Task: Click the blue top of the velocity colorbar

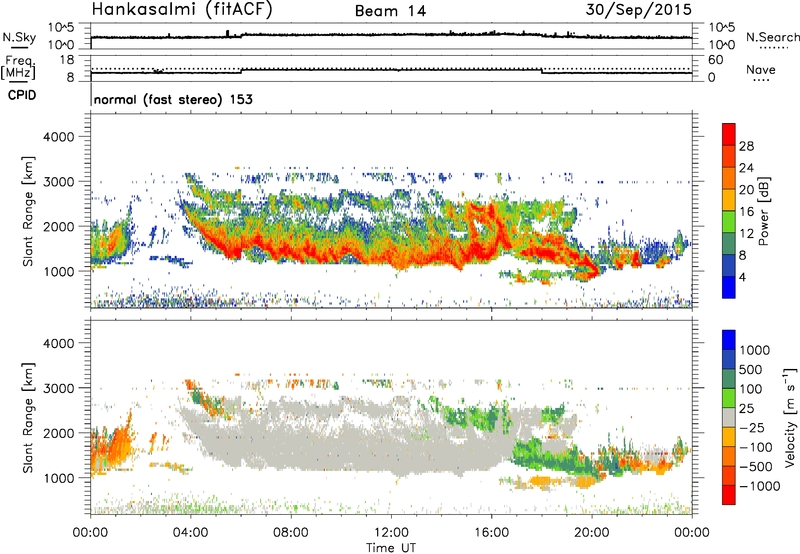Action: pyautogui.click(x=729, y=340)
